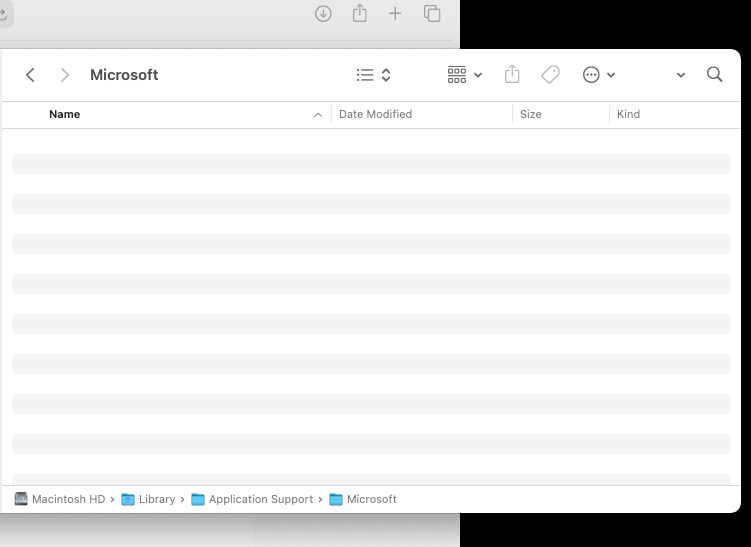Open a new Safari tab
This screenshot has width=751, height=547.
(395, 13)
